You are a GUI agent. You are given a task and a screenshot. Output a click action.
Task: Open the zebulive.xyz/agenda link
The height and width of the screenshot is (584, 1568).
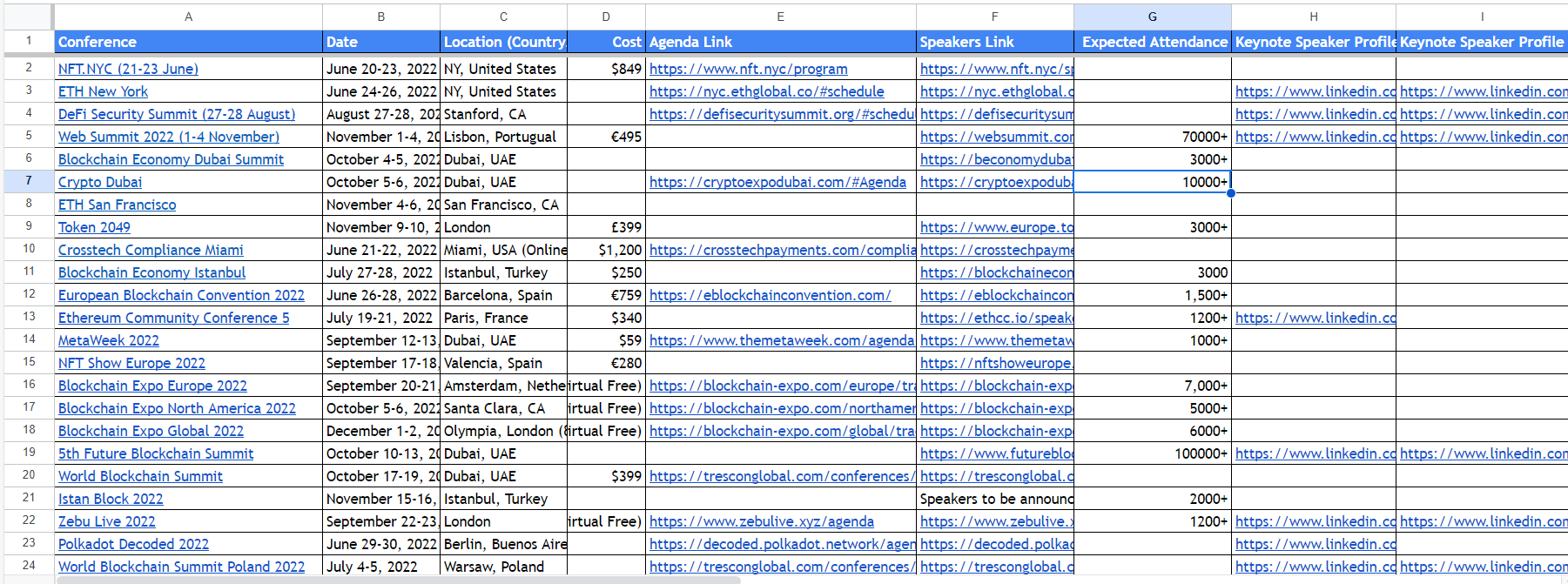click(762, 521)
